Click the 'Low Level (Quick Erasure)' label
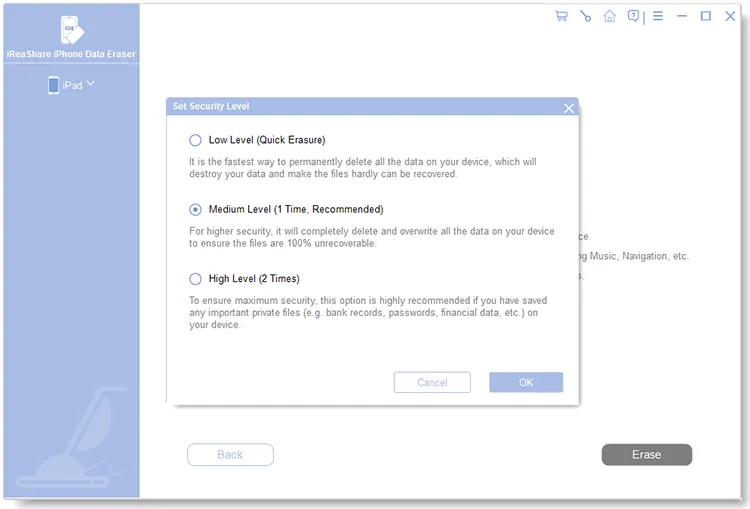 tap(267, 140)
